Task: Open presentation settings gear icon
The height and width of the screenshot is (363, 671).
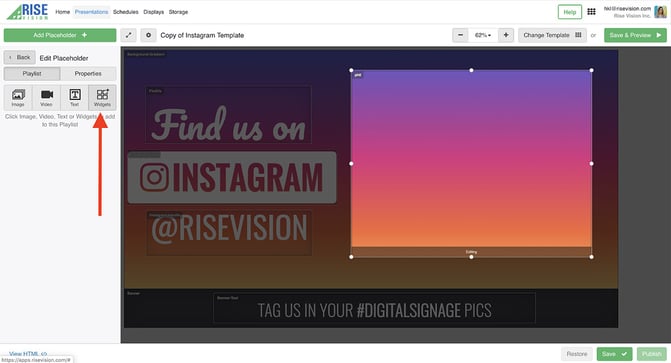Action: [x=148, y=35]
